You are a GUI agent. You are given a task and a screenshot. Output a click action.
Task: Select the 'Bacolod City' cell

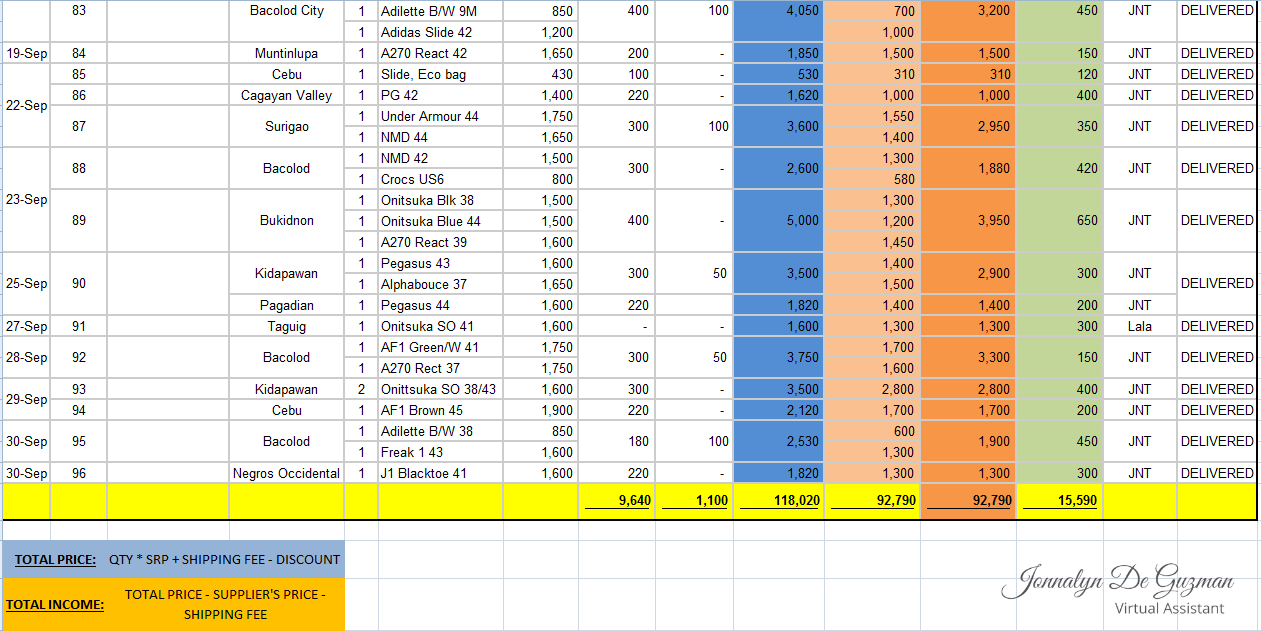click(x=286, y=11)
